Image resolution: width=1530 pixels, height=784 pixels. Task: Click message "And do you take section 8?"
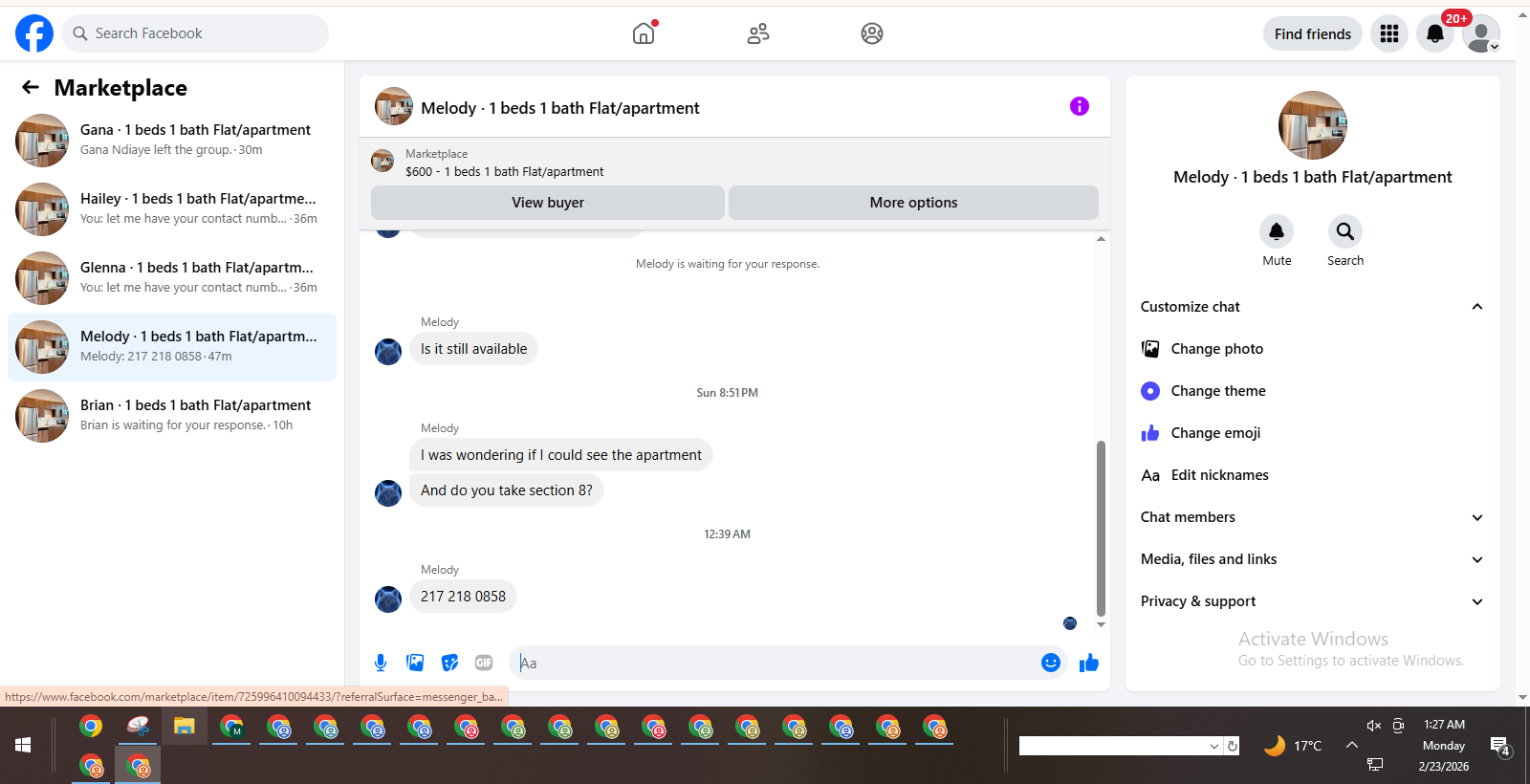pos(507,490)
